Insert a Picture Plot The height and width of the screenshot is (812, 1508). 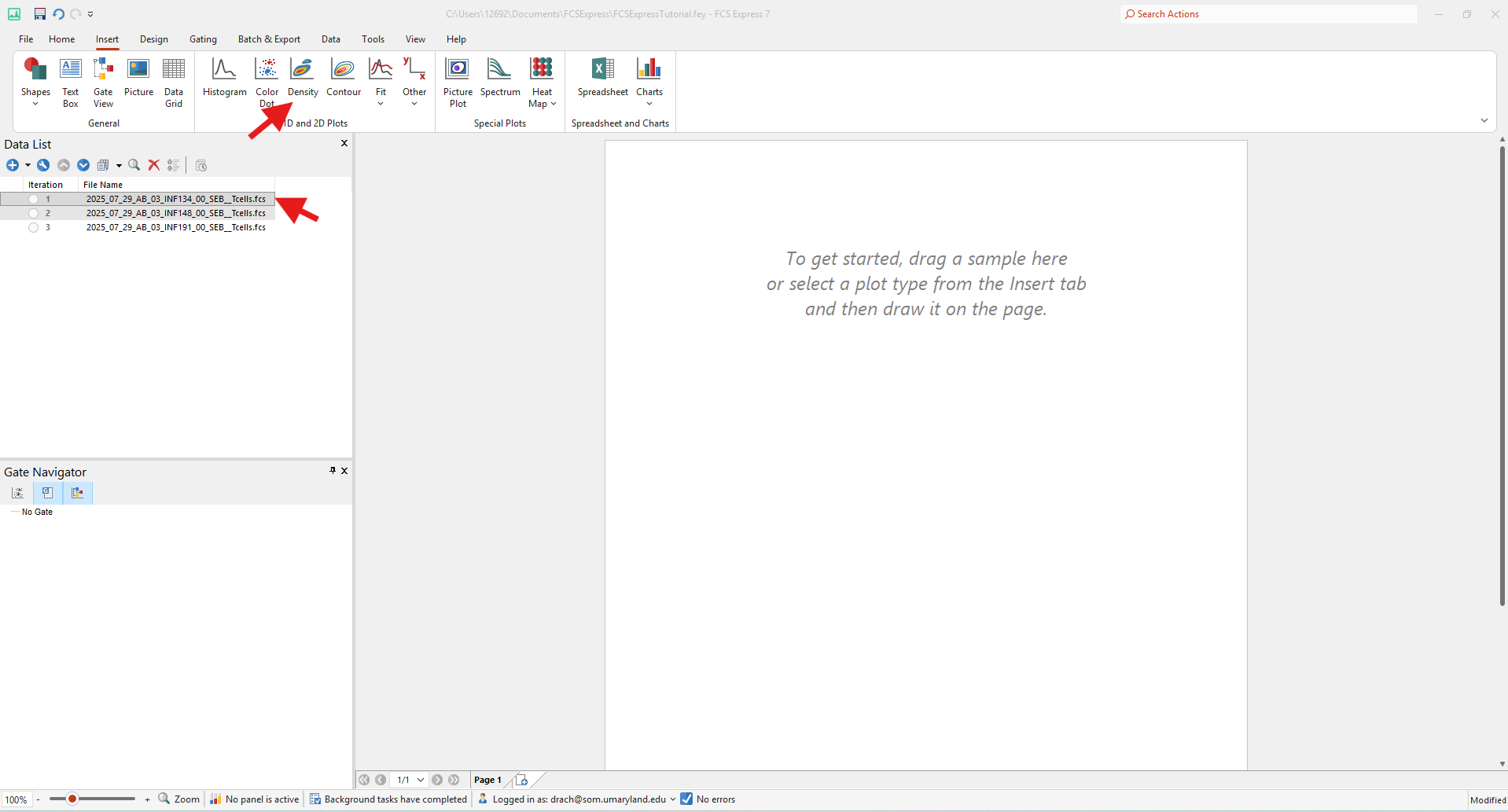click(x=458, y=82)
